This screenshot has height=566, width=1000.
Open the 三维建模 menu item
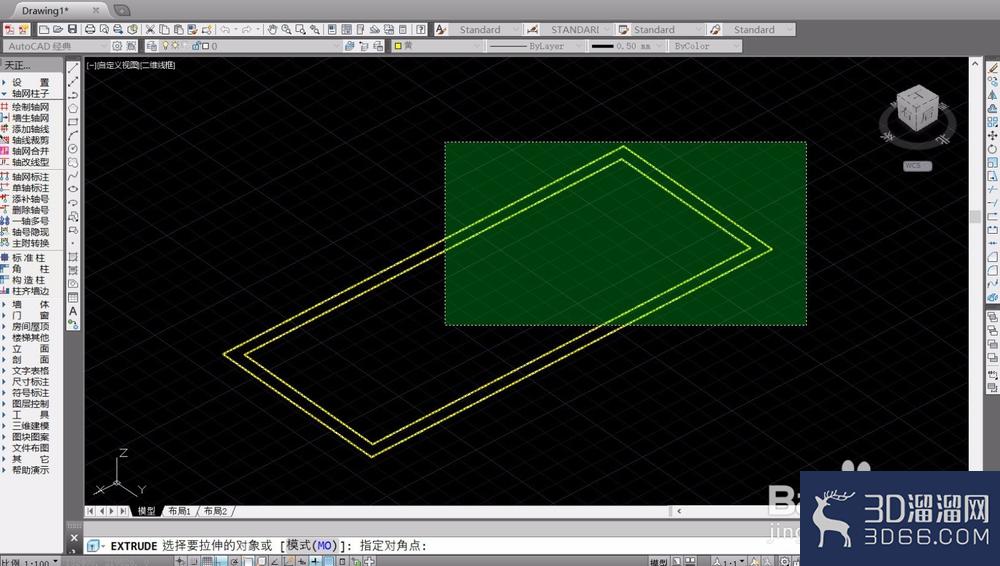click(x=31, y=426)
